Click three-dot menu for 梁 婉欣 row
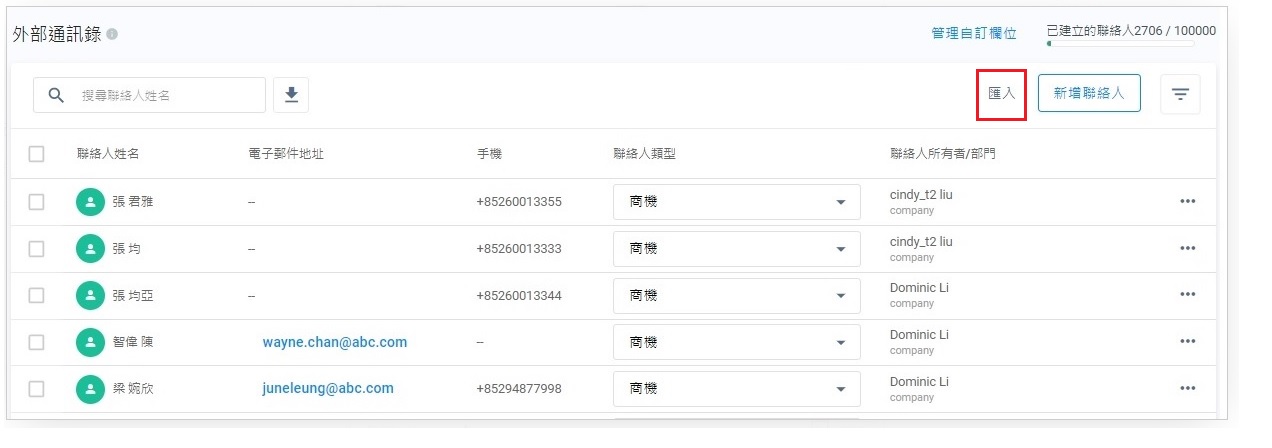 [1188, 388]
